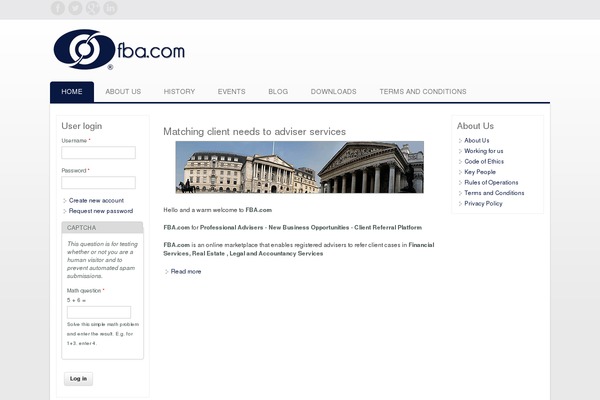Open sidebar Terms and Conditions link
Screen dimensions: 600x400
click(x=494, y=193)
